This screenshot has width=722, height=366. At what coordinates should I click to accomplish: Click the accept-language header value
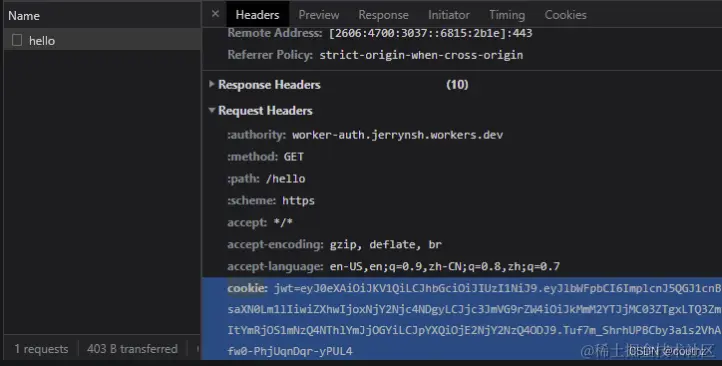pos(445,267)
